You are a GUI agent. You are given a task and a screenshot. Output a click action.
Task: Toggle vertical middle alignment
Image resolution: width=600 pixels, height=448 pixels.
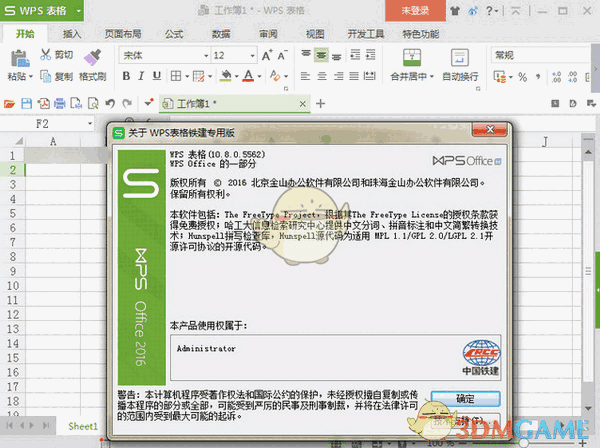coord(321,55)
